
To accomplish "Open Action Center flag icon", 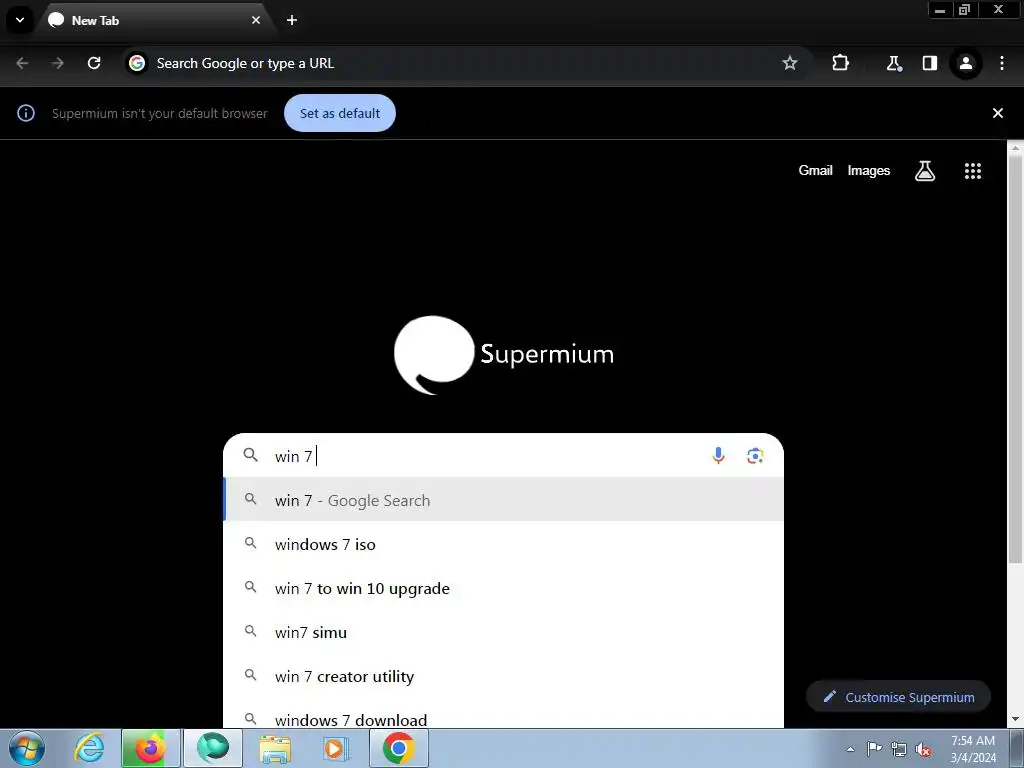I will 874,749.
